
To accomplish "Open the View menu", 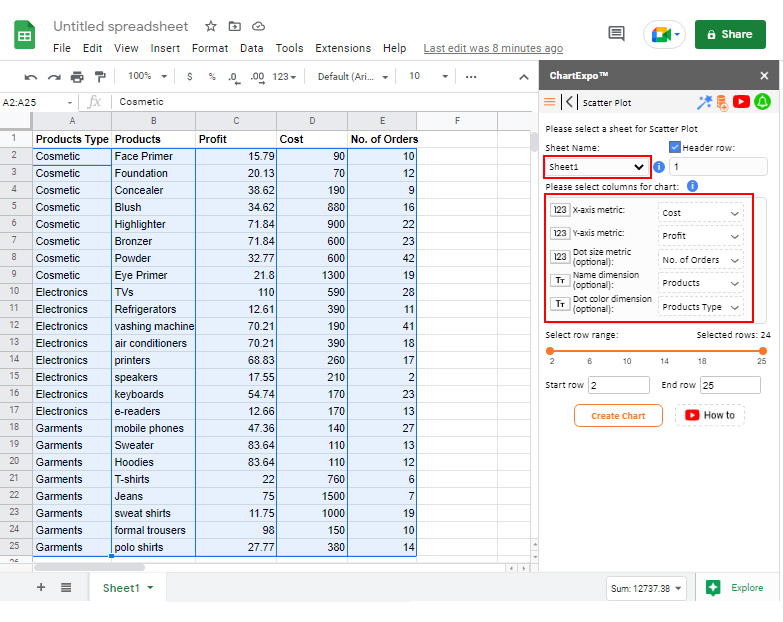I will click(x=126, y=48).
